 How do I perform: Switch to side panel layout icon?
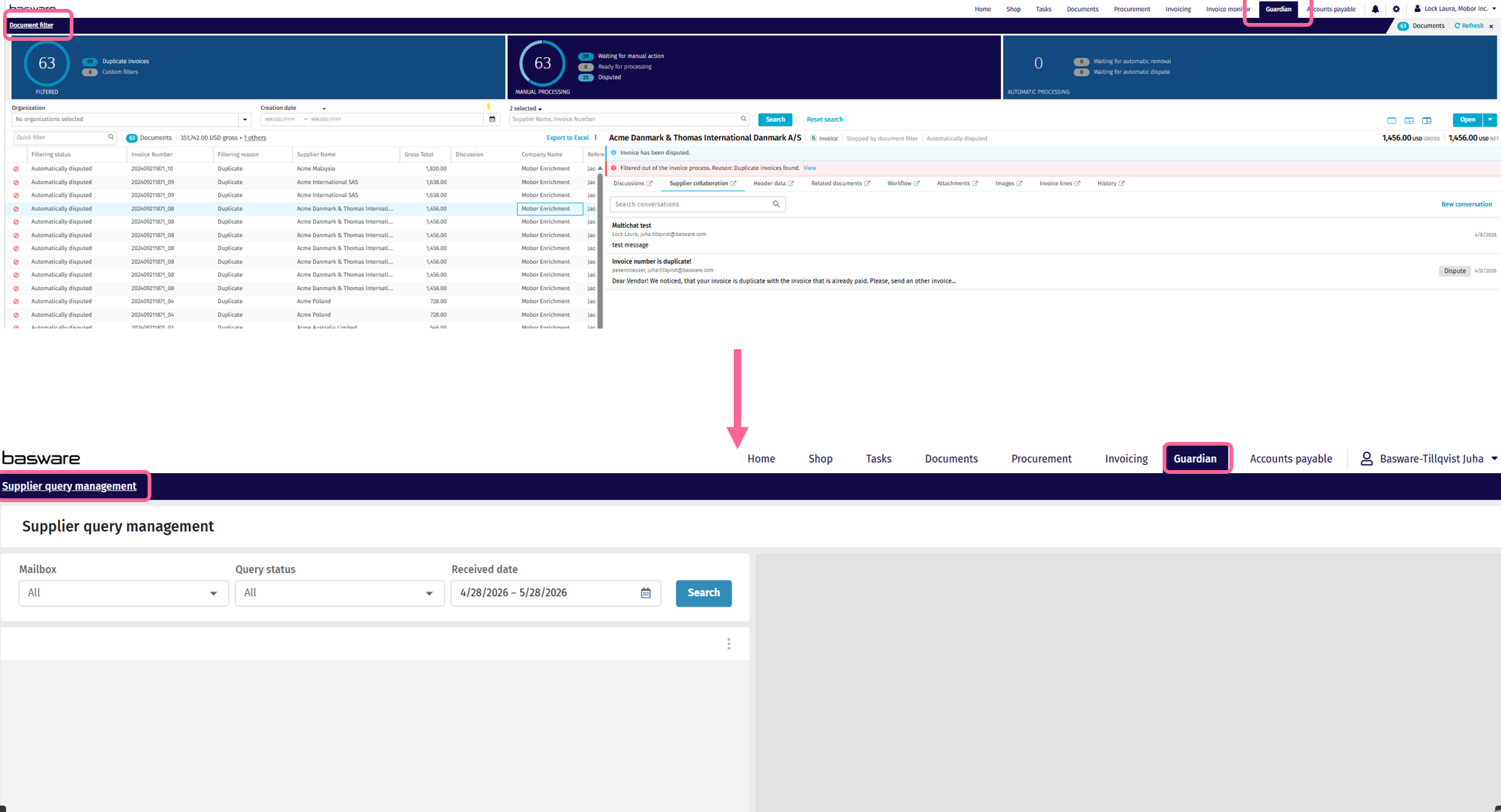point(1427,120)
